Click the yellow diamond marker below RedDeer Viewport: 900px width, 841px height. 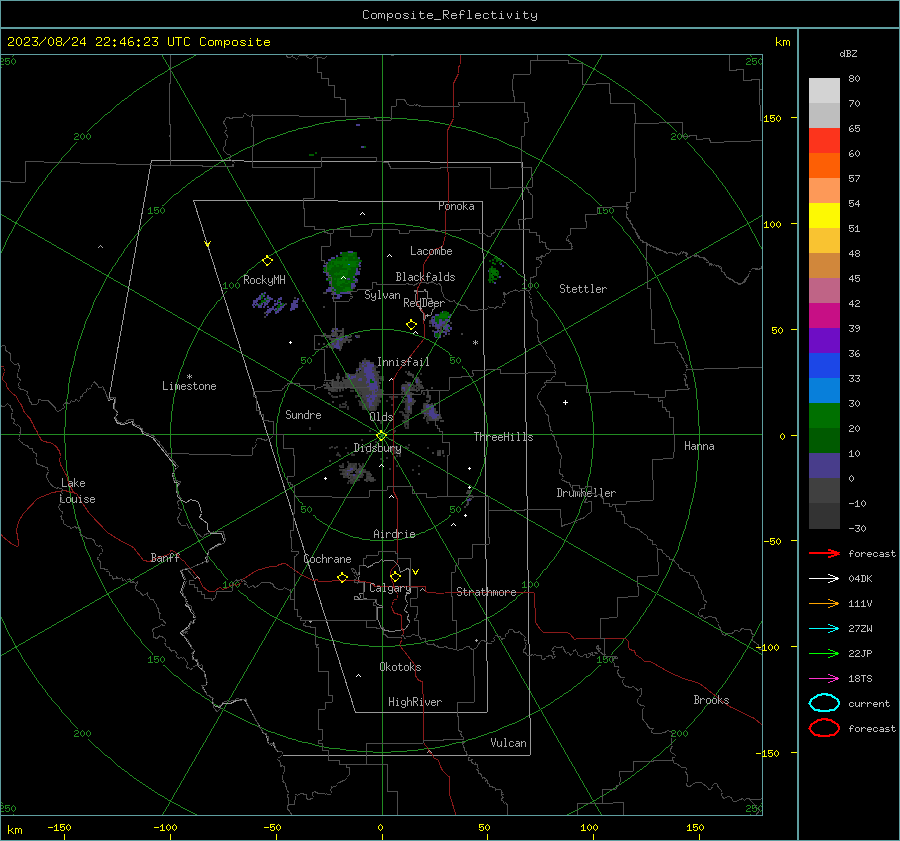[x=411, y=324]
